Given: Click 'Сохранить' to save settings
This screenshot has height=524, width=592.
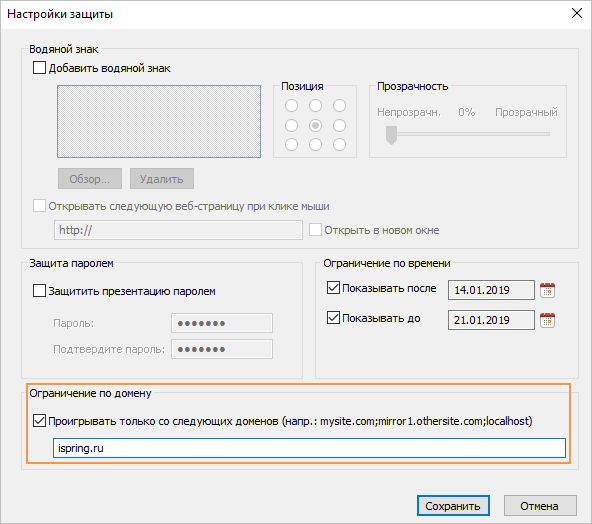Looking at the screenshot, I should 453,506.
